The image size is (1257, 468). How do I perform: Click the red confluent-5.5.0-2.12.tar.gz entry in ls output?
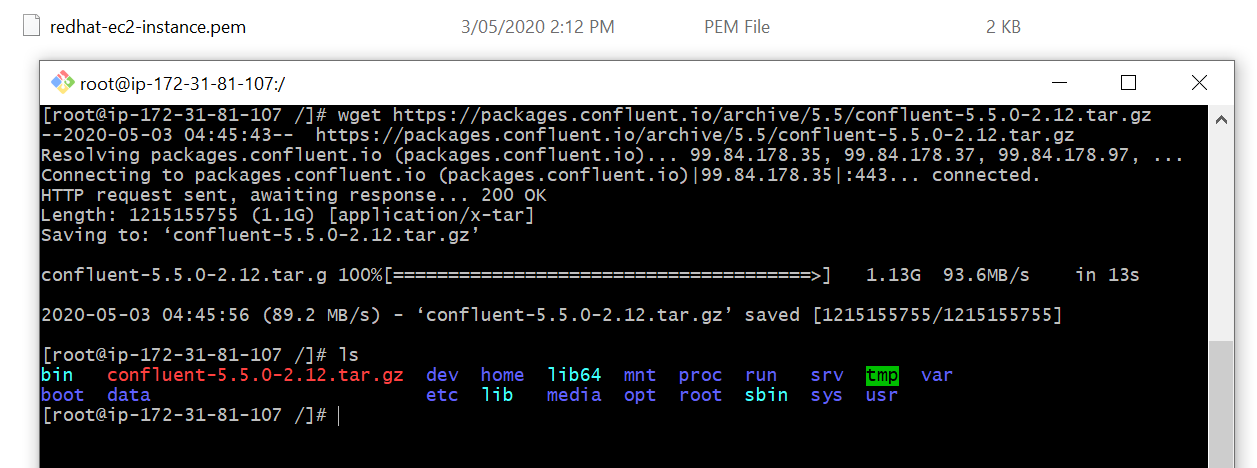[x=255, y=375]
